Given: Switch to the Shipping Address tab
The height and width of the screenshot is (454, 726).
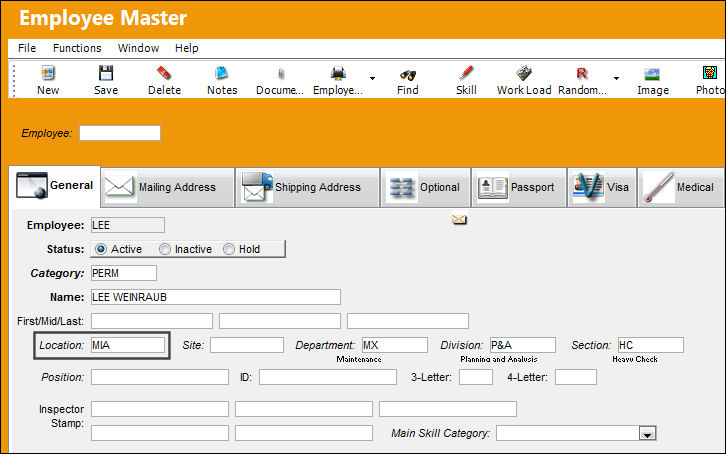Looking at the screenshot, I should pyautogui.click(x=307, y=187).
